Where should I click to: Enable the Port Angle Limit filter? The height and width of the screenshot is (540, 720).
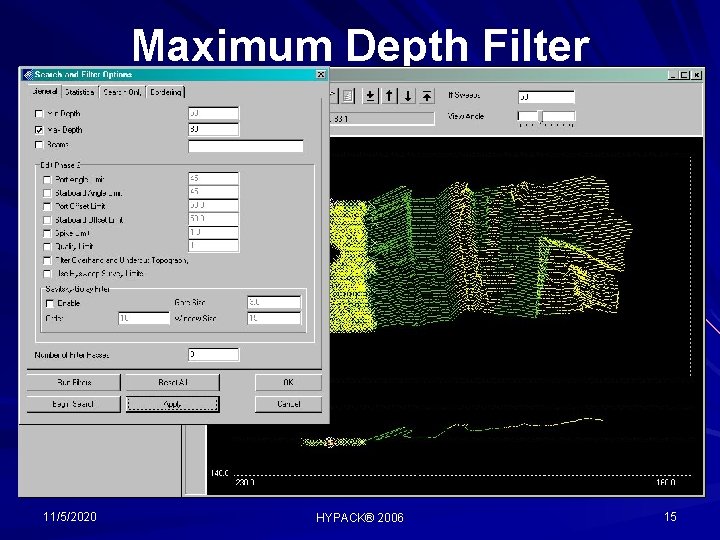(47, 180)
